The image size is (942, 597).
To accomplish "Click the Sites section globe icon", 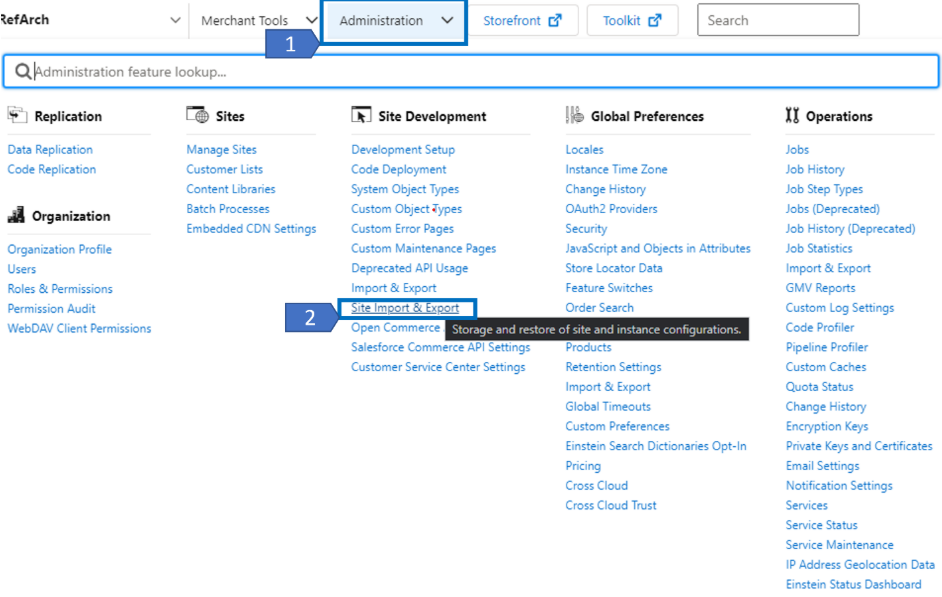I will [x=198, y=115].
